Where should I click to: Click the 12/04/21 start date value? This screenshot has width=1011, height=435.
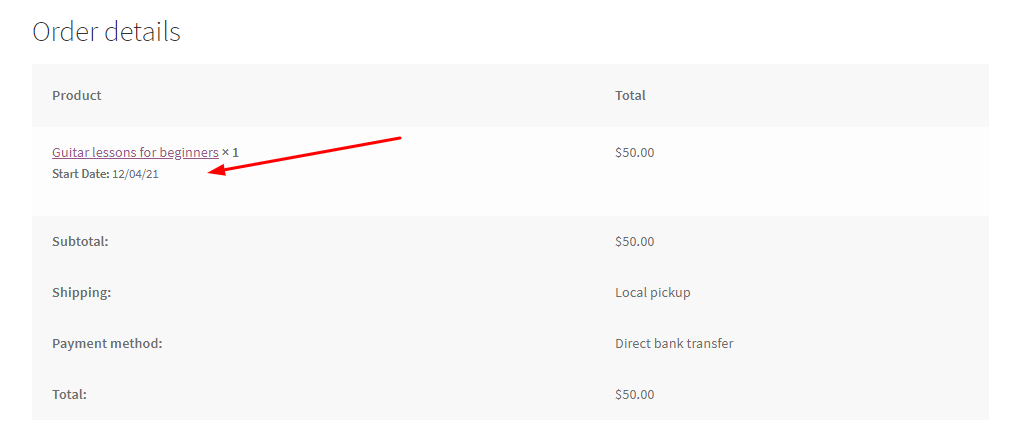[135, 174]
